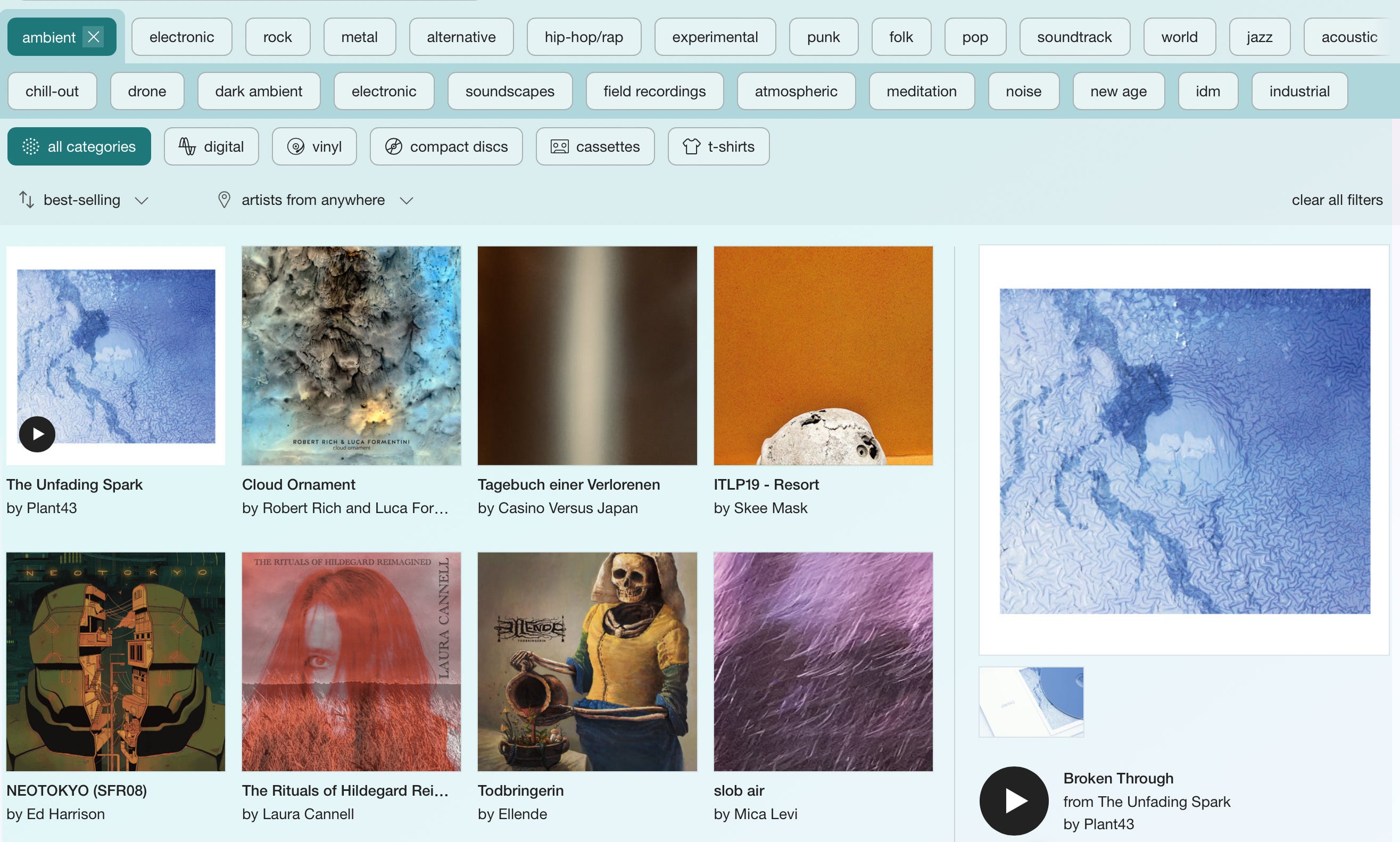Open the artists from anywhere location menu

pyautogui.click(x=313, y=200)
